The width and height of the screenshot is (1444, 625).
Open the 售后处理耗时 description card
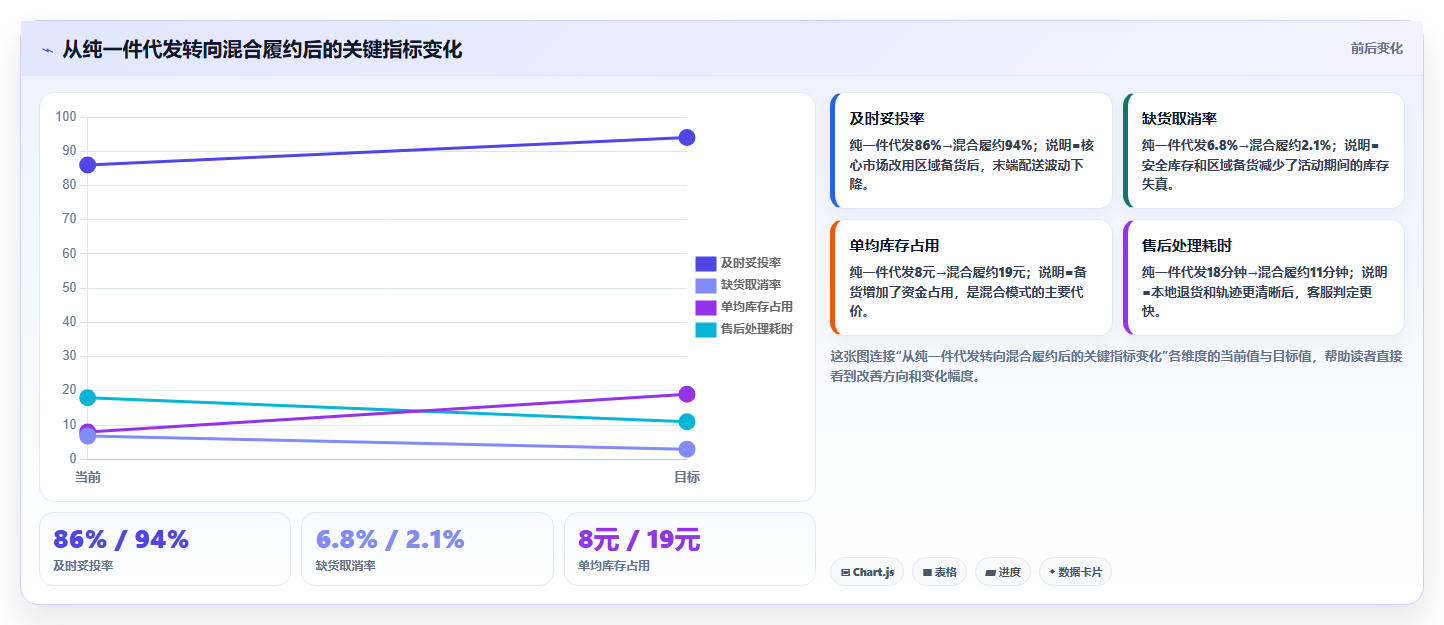click(1263, 277)
